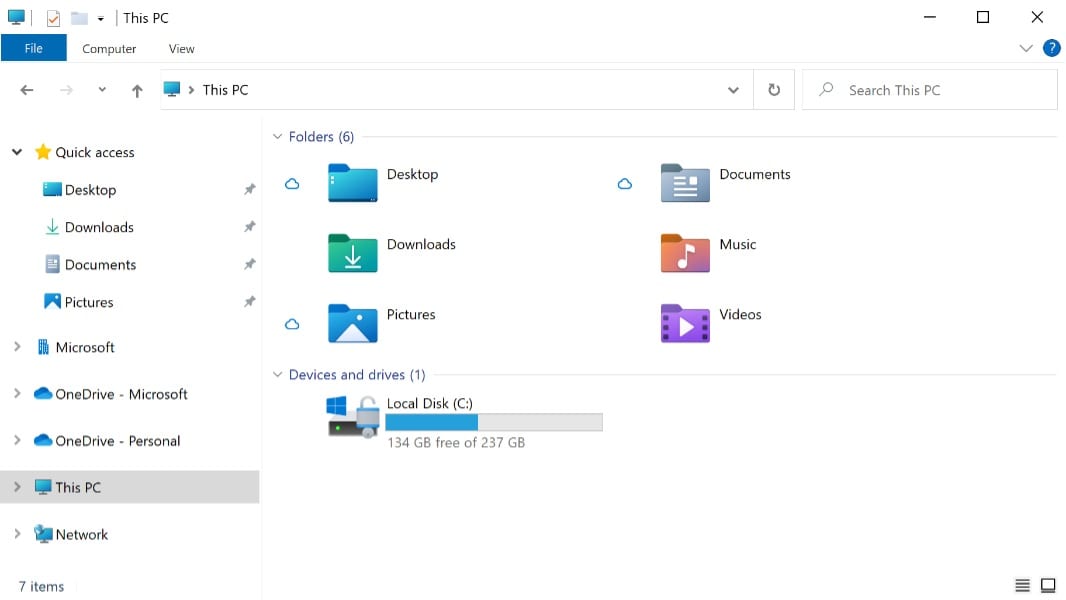1066x600 pixels.
Task: Open the Pictures folder in main pane
Action: [x=353, y=323]
